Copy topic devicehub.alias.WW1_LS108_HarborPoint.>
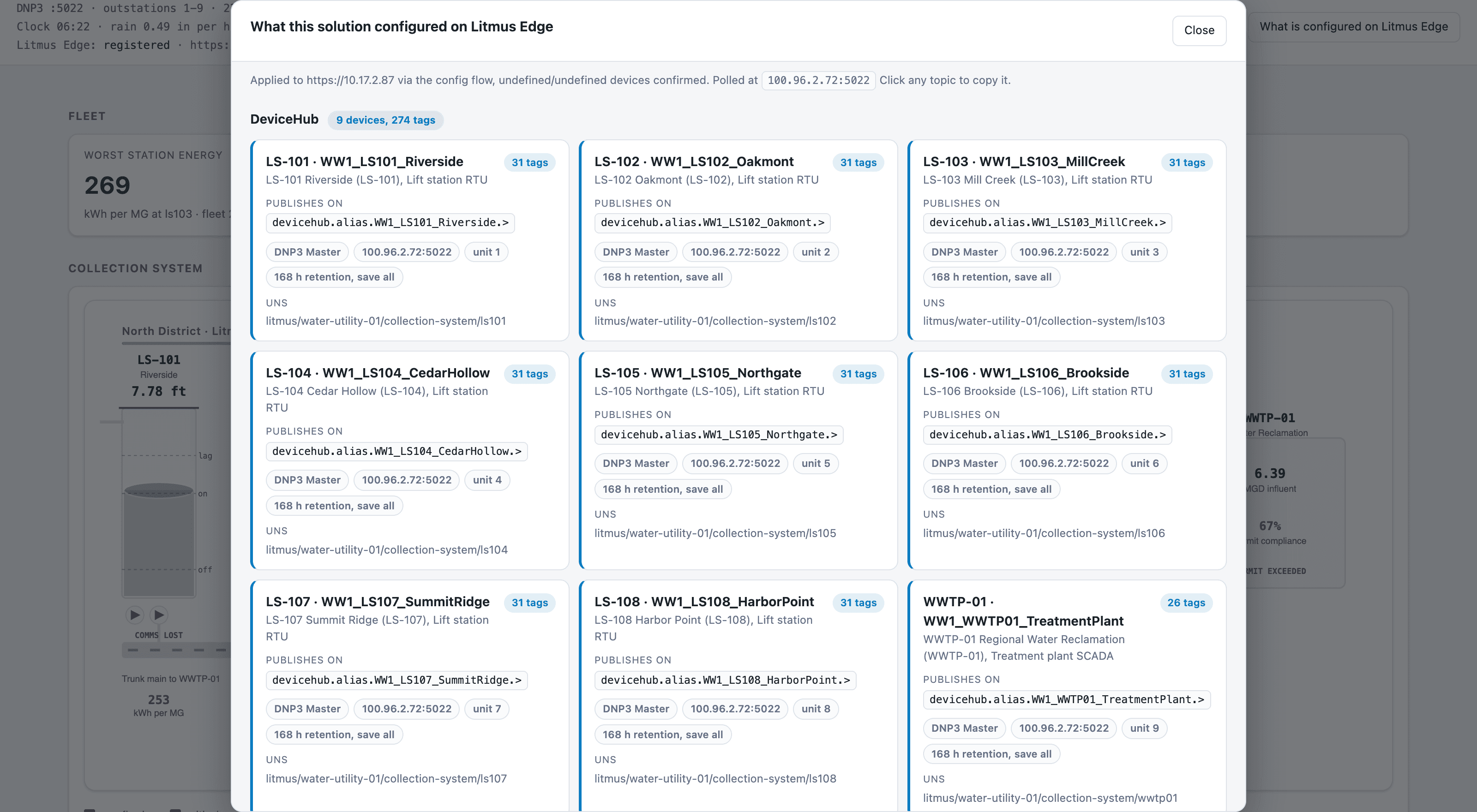 point(725,680)
